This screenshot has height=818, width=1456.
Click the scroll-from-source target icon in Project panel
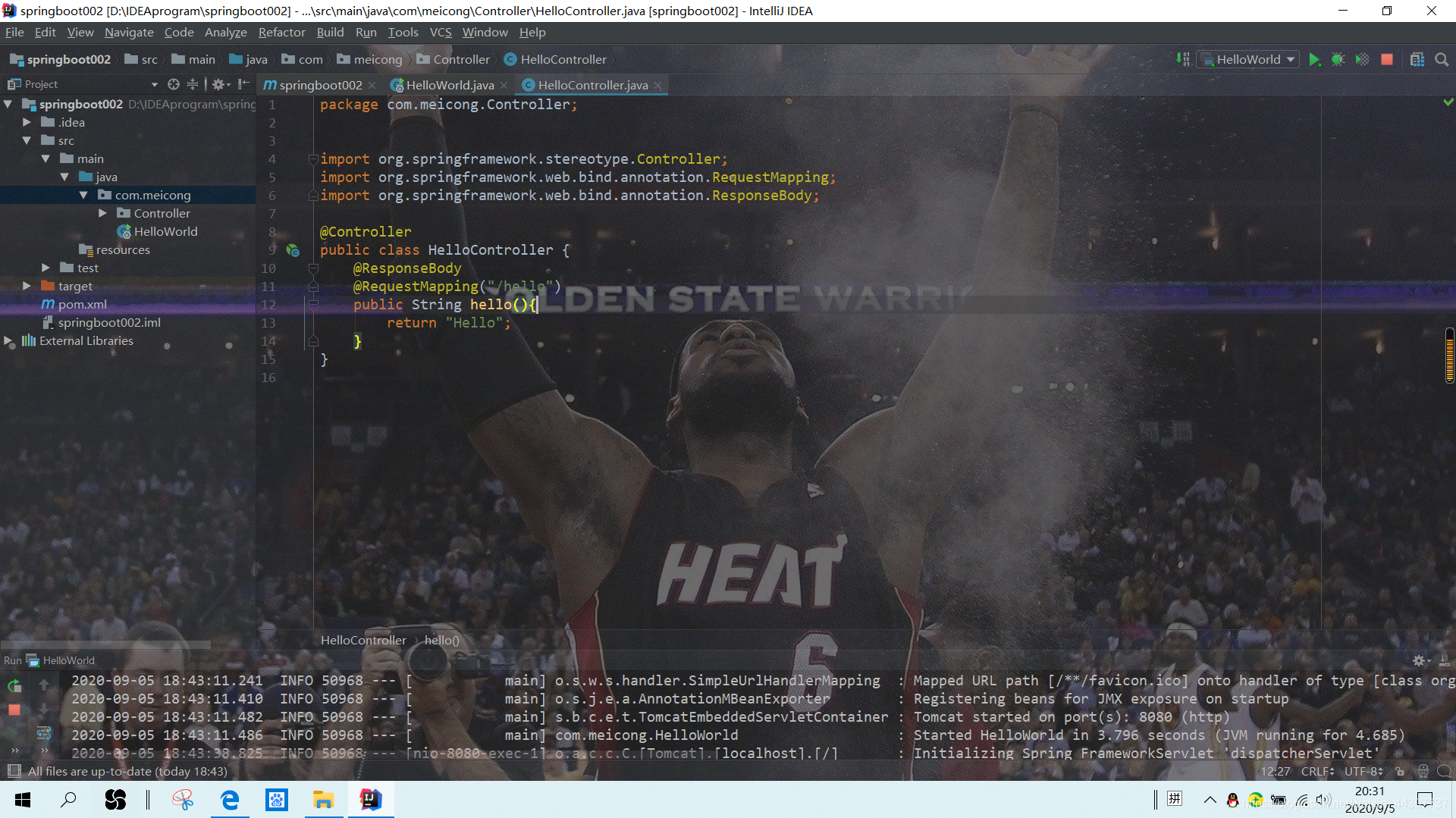pos(174,84)
